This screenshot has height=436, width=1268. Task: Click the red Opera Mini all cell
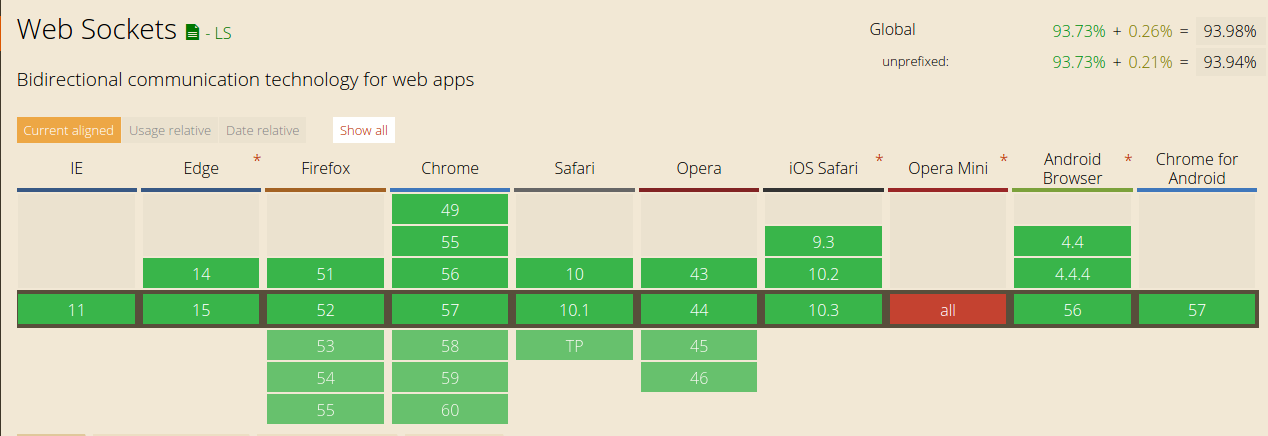[948, 310]
